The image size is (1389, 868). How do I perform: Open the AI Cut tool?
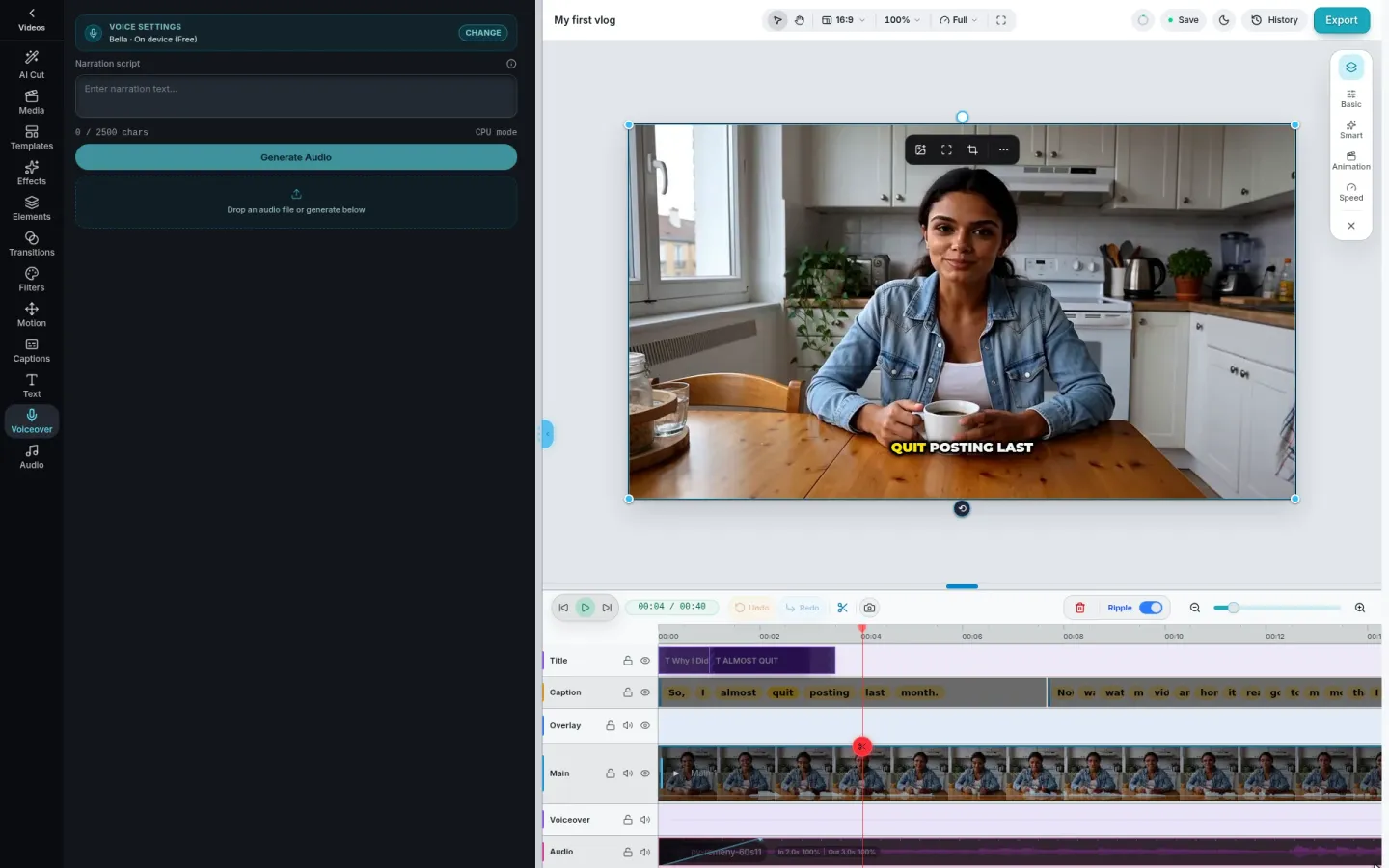[x=32, y=65]
